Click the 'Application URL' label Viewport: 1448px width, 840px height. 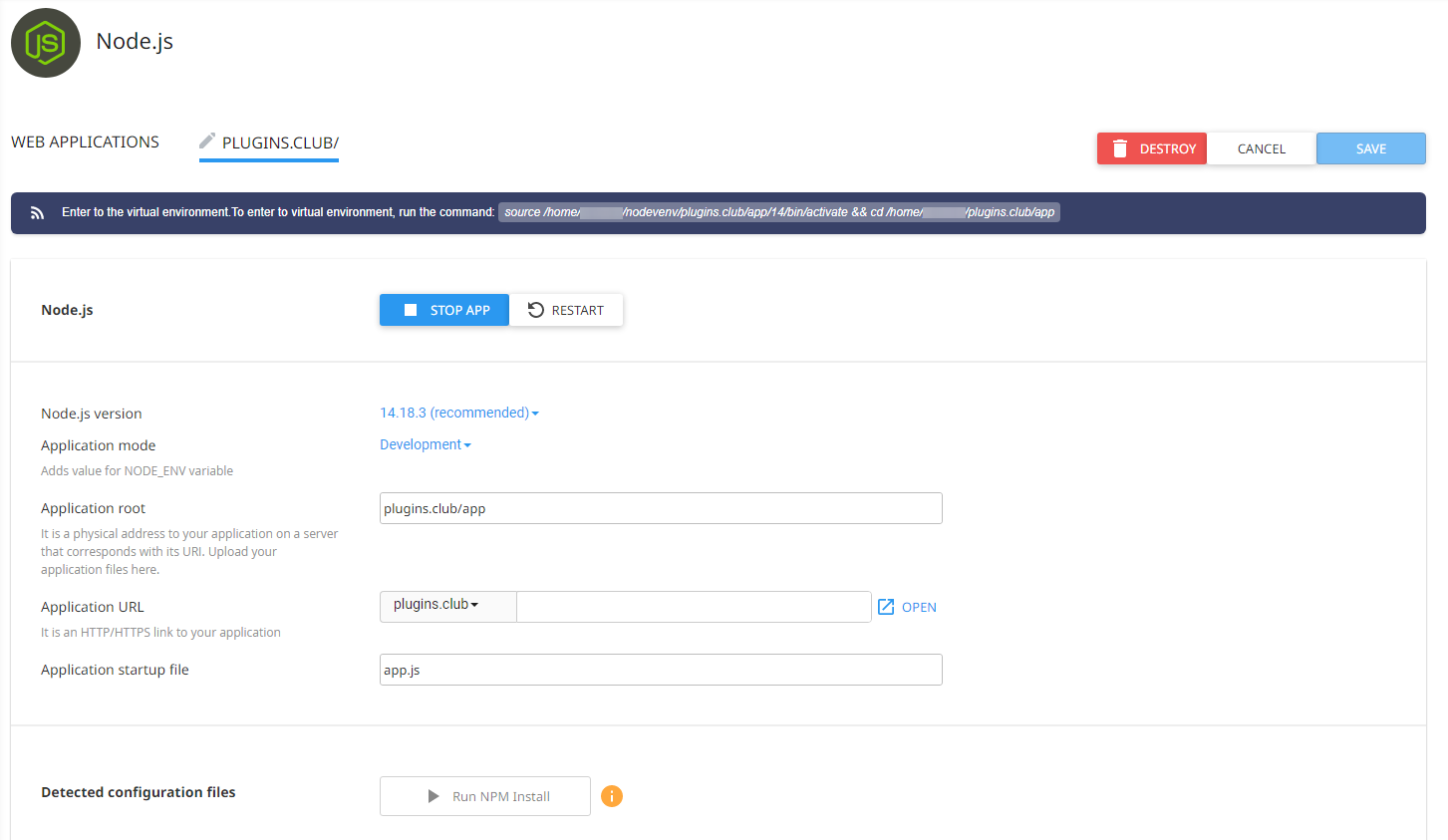pyautogui.click(x=92, y=607)
